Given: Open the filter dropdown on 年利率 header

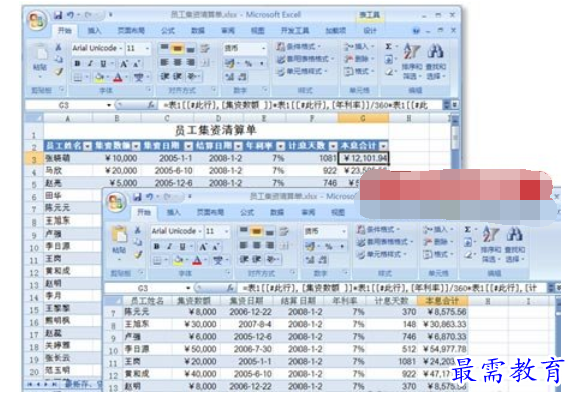Looking at the screenshot, I should (x=280, y=146).
